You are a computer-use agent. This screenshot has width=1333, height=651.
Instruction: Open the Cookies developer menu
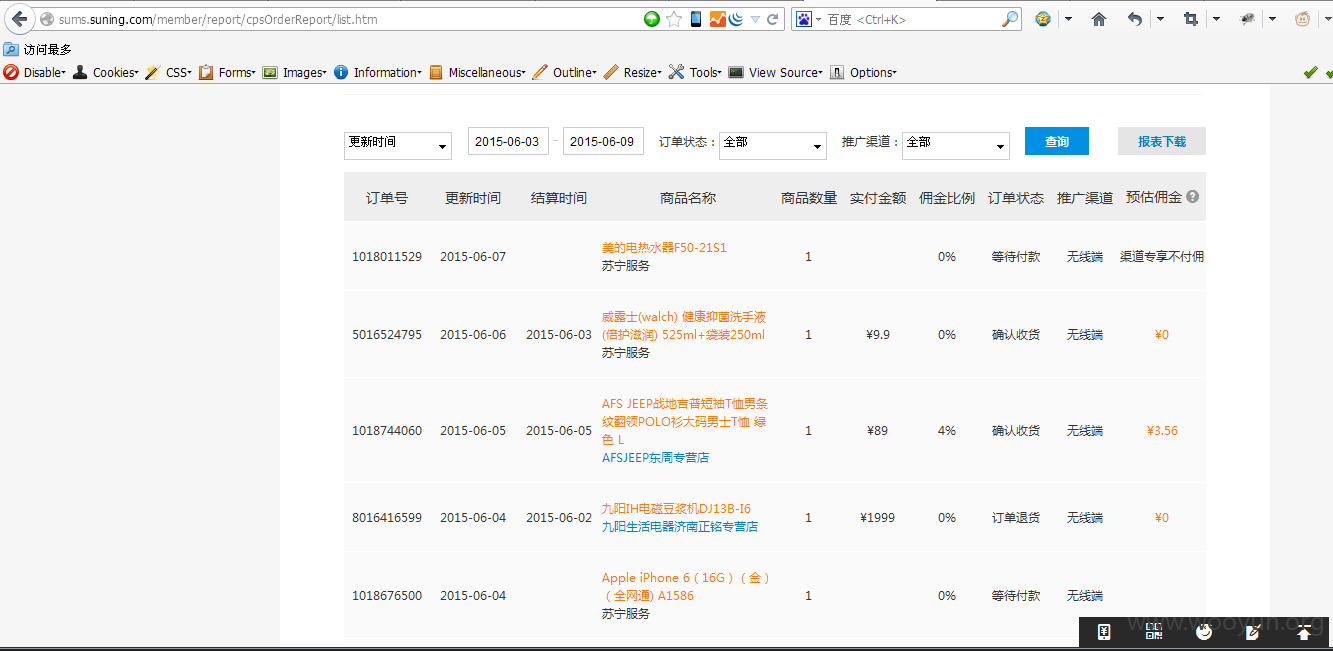coord(106,72)
